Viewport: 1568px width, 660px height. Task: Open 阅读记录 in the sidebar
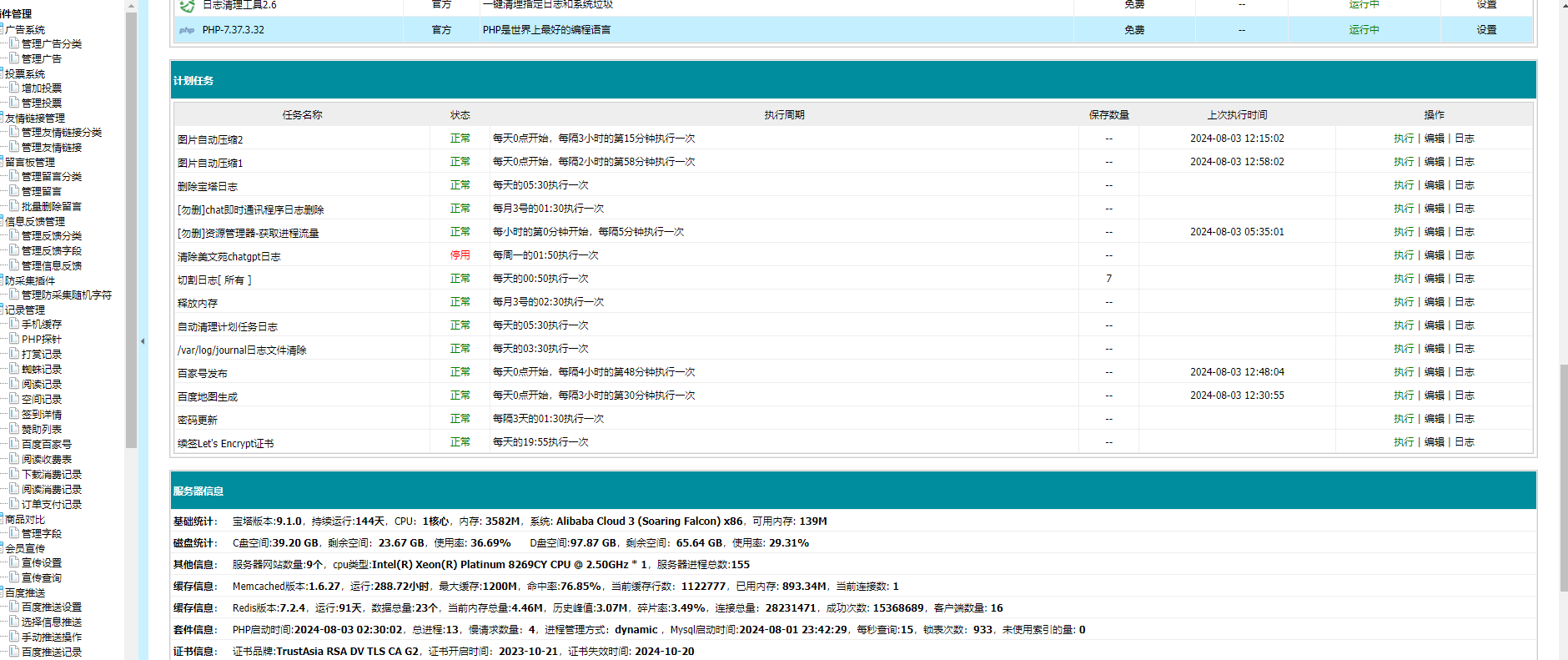coord(42,384)
